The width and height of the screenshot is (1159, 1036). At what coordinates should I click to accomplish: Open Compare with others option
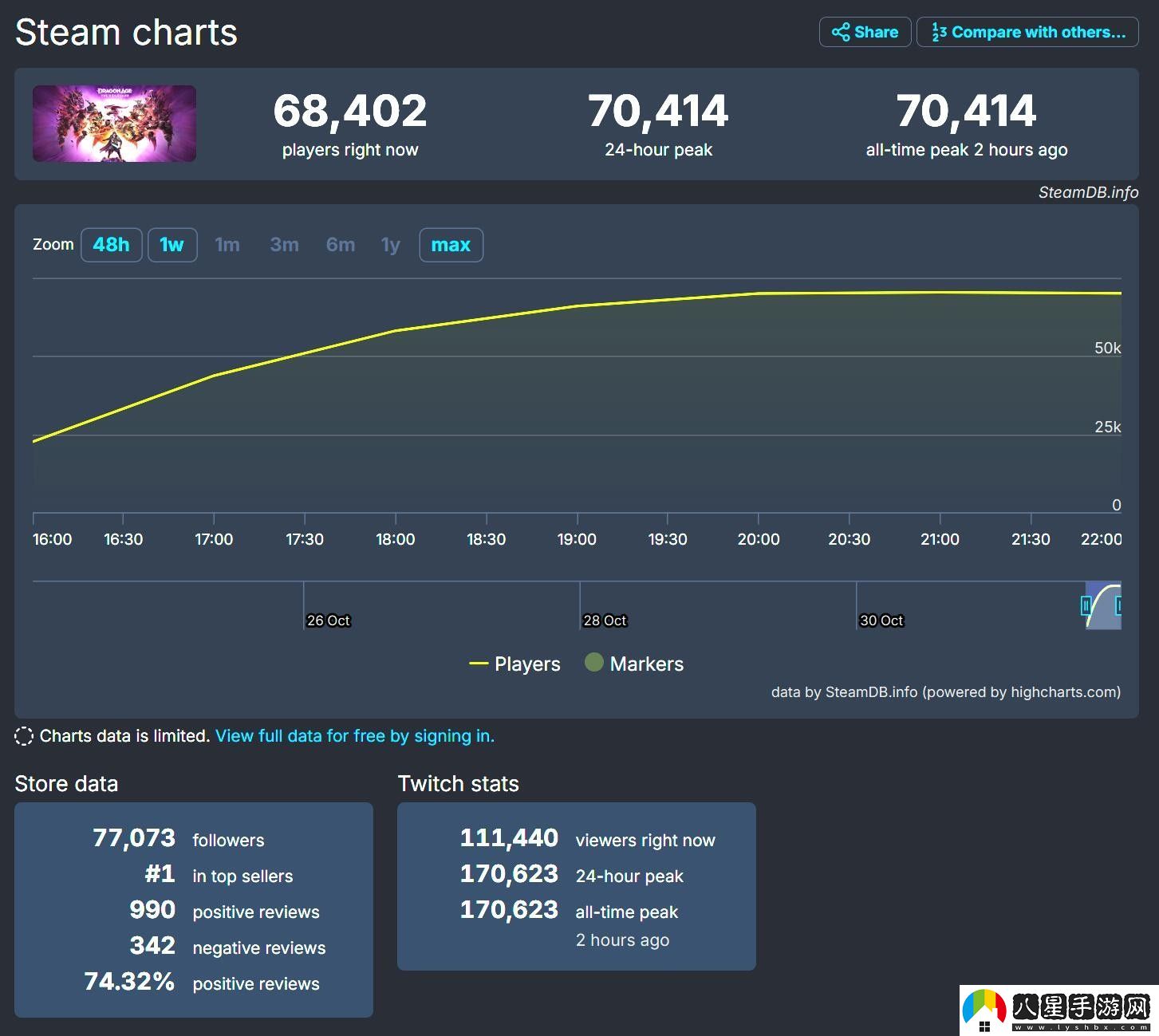tap(1027, 32)
